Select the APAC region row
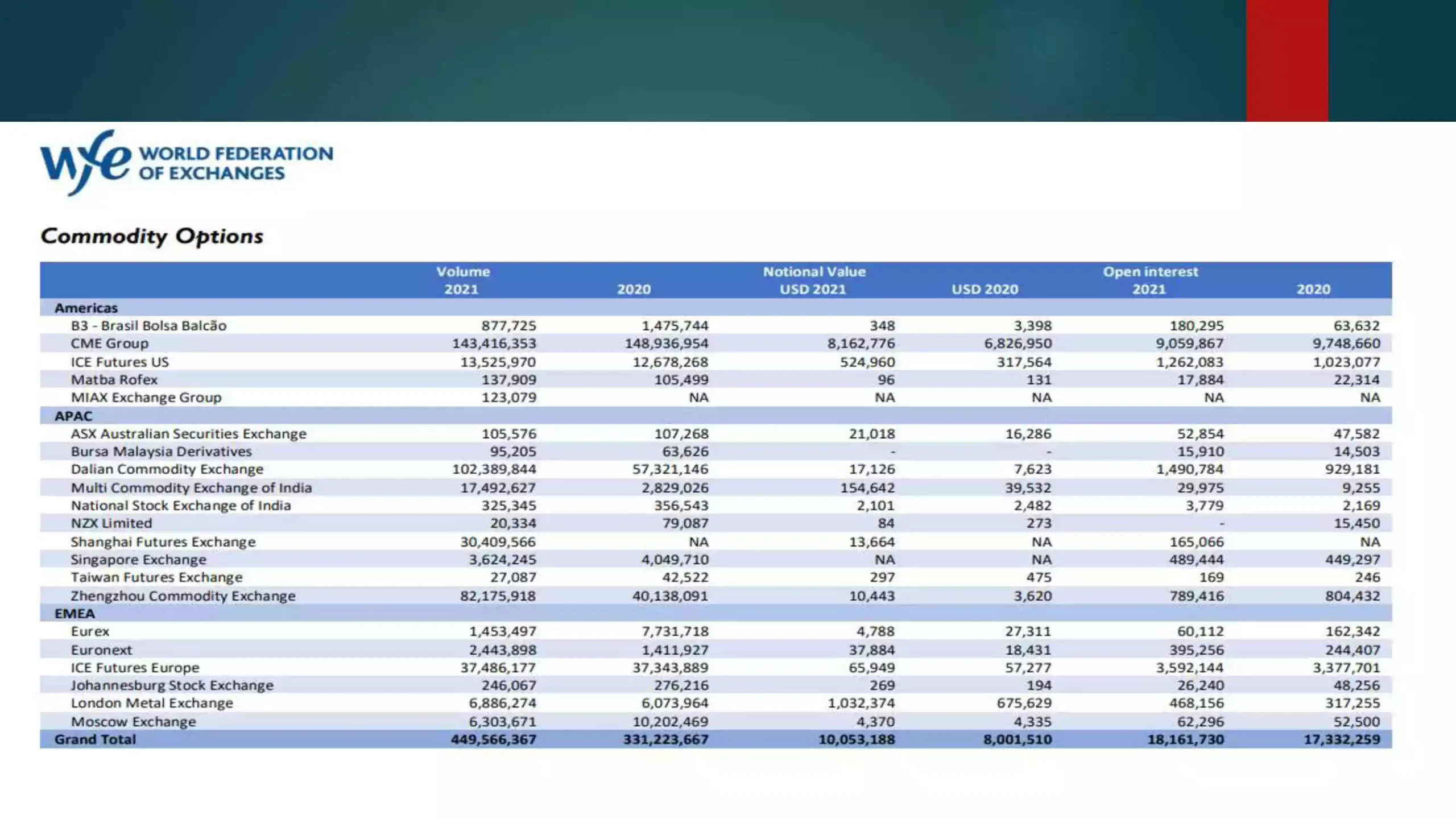 715,416
